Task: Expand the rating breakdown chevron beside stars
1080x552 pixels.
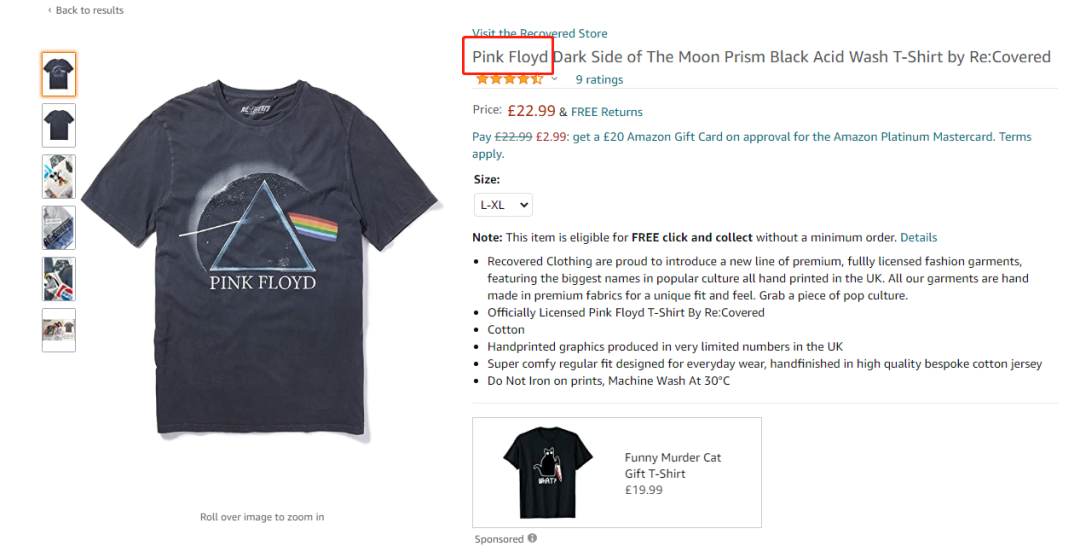Action: pos(555,79)
